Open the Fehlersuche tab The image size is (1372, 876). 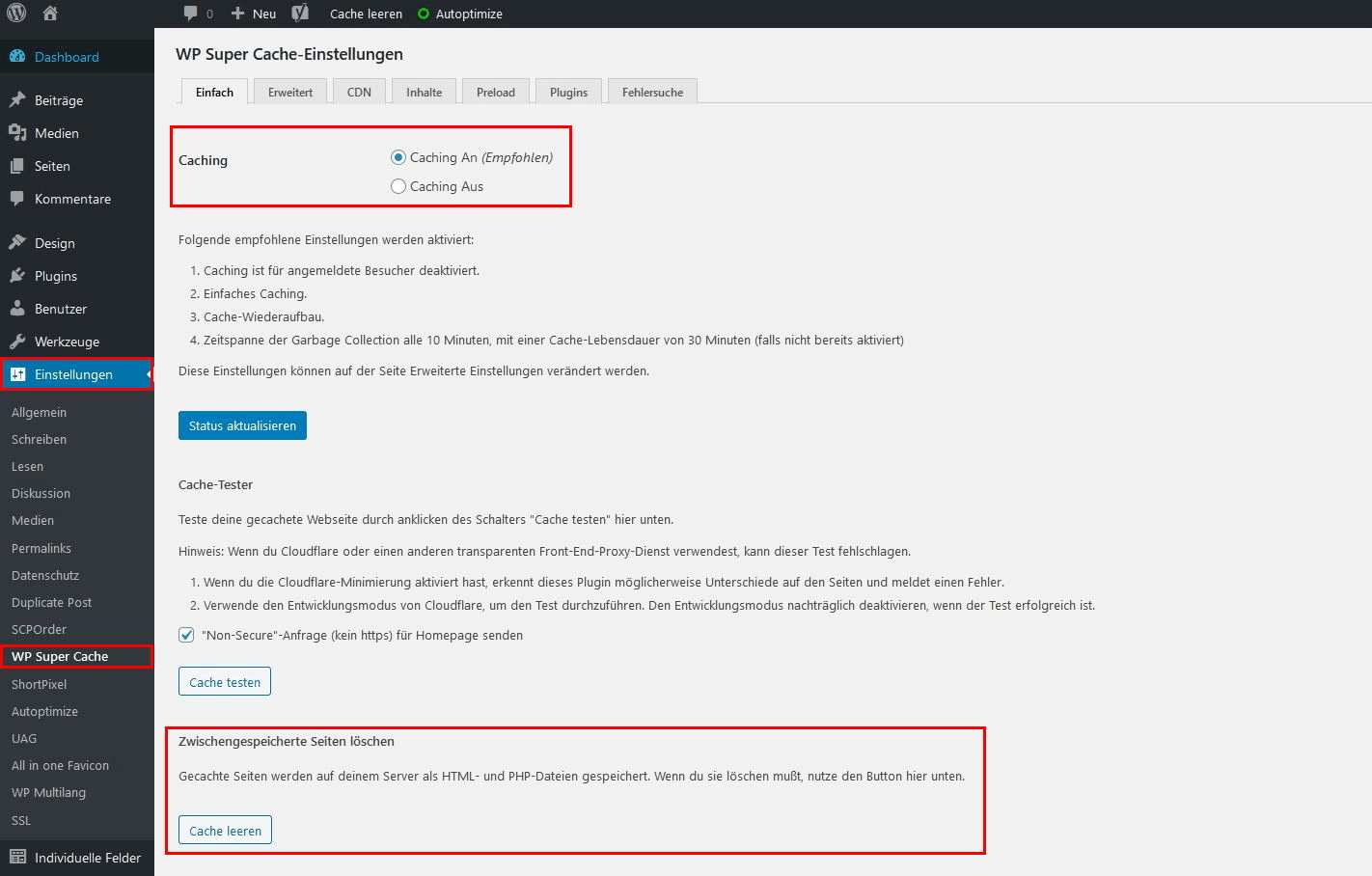[x=652, y=92]
